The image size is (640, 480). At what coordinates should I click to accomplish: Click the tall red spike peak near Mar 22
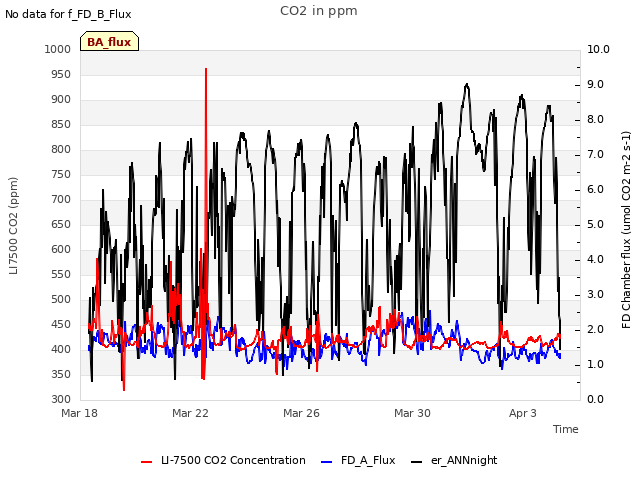coord(206,69)
